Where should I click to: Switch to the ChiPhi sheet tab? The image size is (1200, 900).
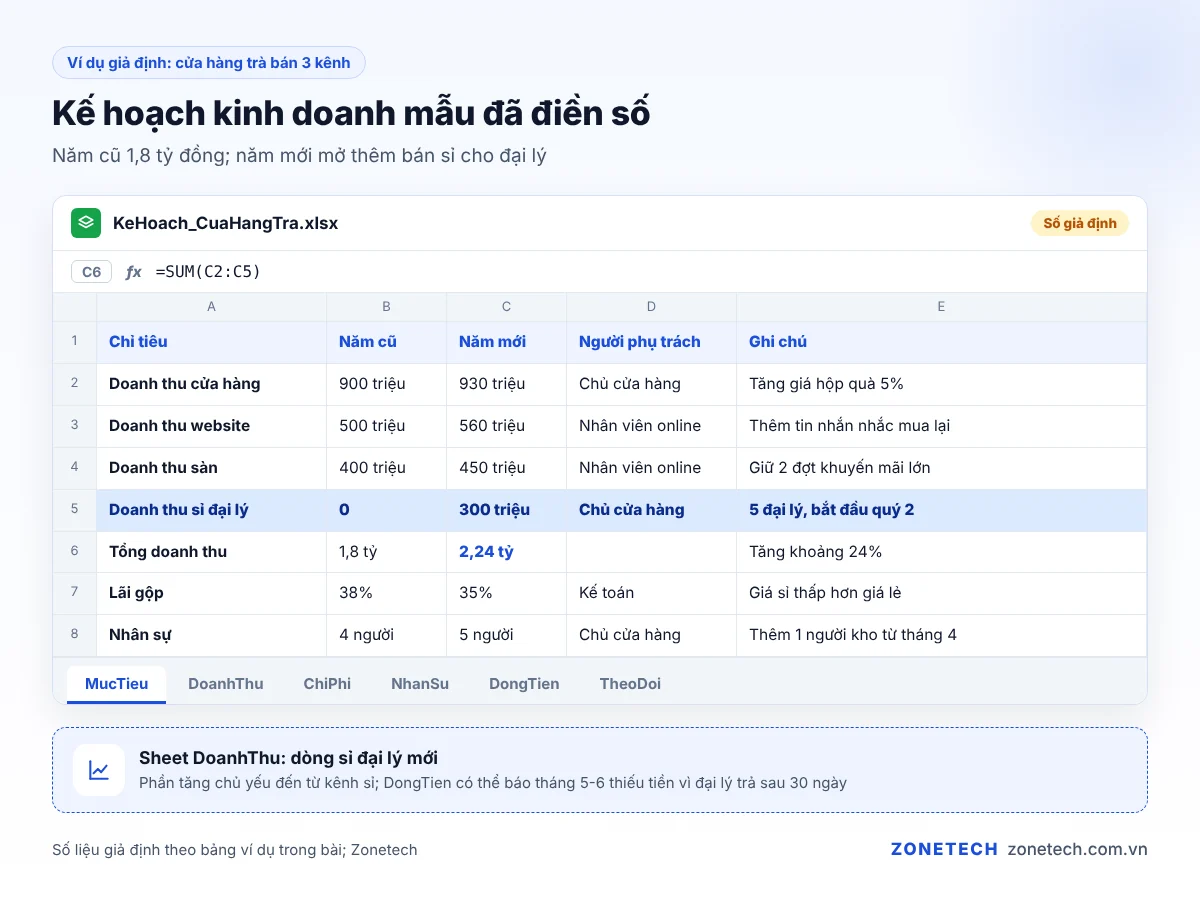pyautogui.click(x=327, y=685)
